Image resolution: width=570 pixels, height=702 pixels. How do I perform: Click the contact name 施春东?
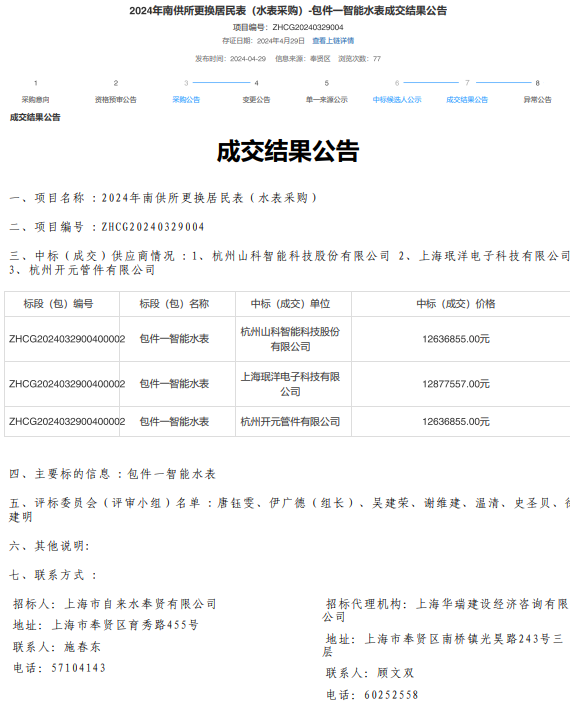click(x=82, y=647)
